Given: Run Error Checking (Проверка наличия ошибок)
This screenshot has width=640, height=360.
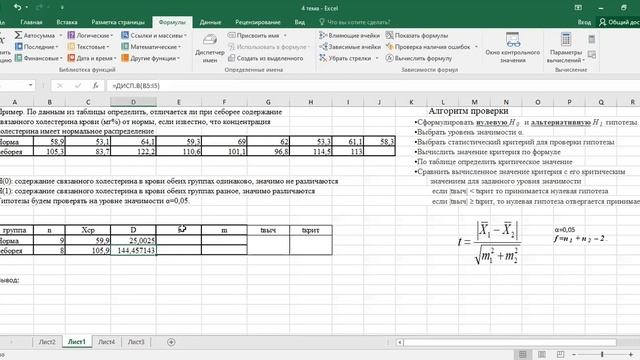Looking at the screenshot, I should pos(428,47).
